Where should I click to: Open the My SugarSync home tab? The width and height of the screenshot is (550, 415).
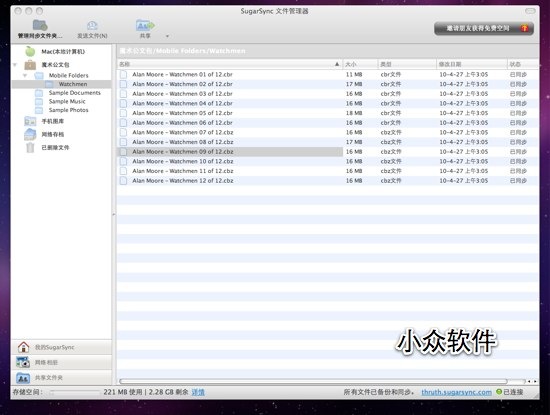[x=61, y=347]
